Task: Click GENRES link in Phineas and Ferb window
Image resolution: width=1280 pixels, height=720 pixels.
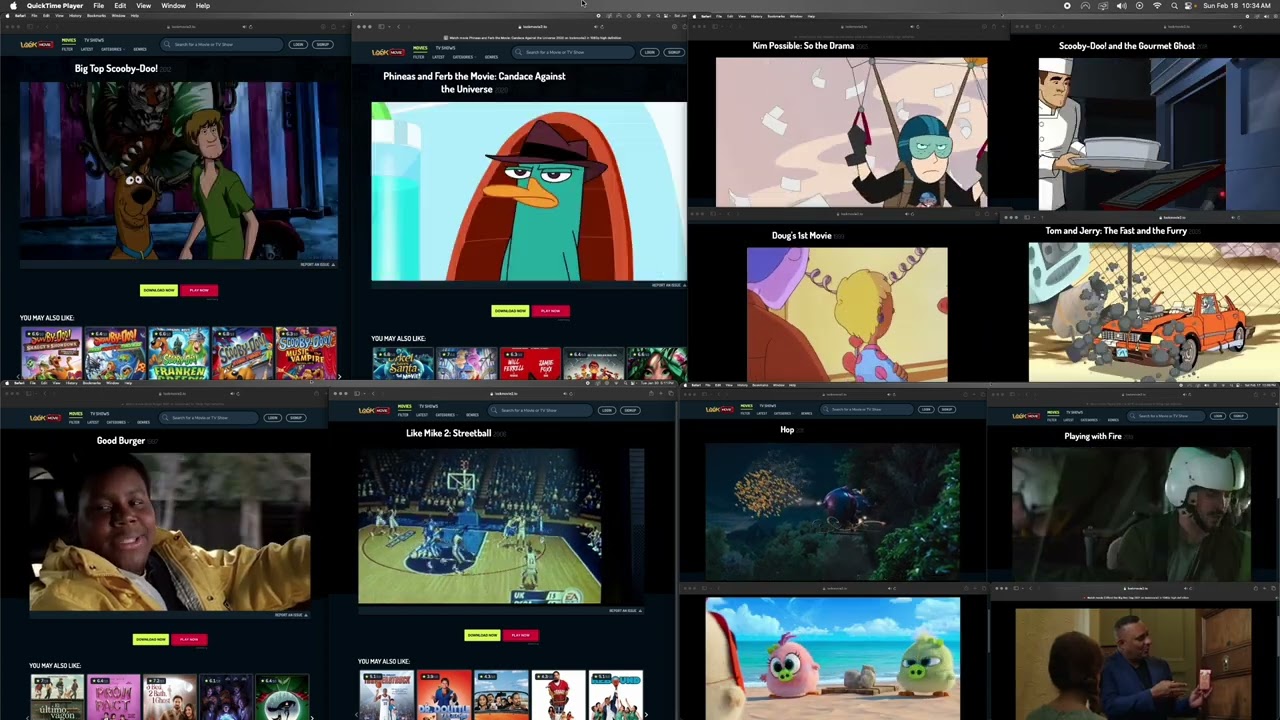Action: (489, 57)
